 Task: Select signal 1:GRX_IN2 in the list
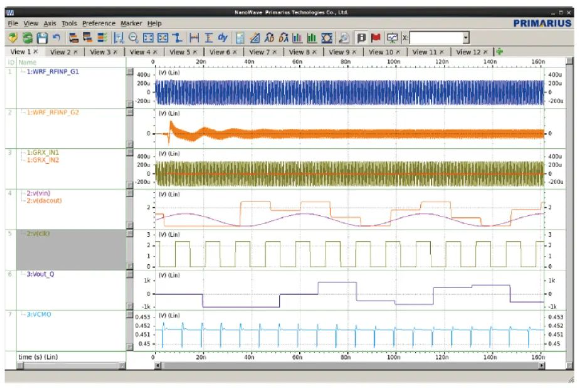coord(43,160)
